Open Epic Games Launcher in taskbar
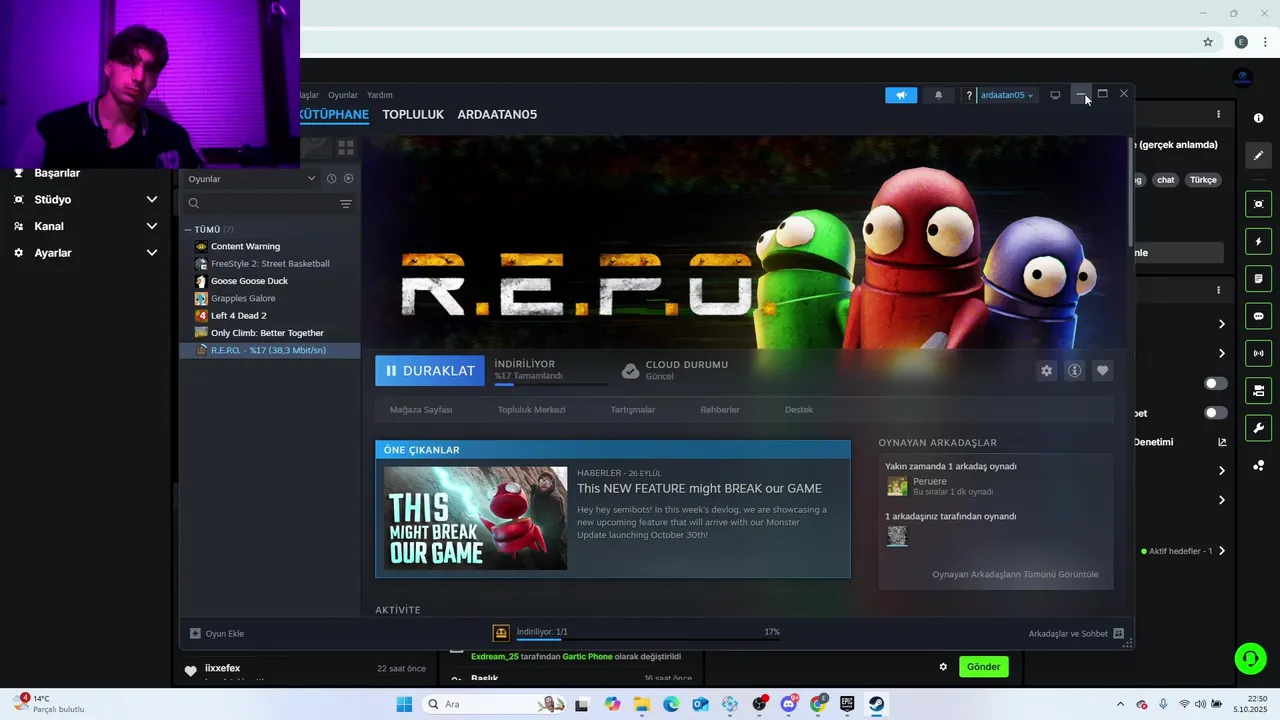 click(x=847, y=704)
